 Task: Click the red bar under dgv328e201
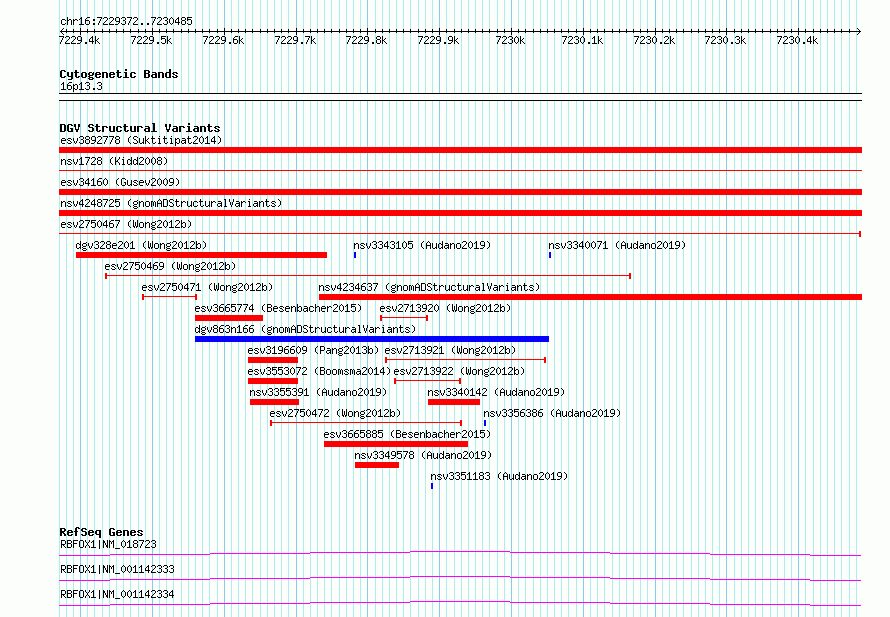[x=201, y=255]
